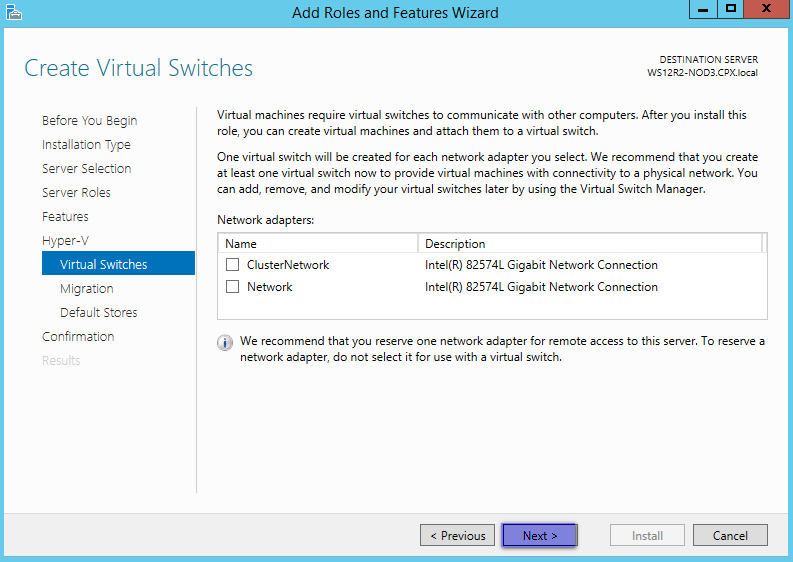Jump to the Confirmation step
Screen dimensions: 793x562
click(78, 336)
